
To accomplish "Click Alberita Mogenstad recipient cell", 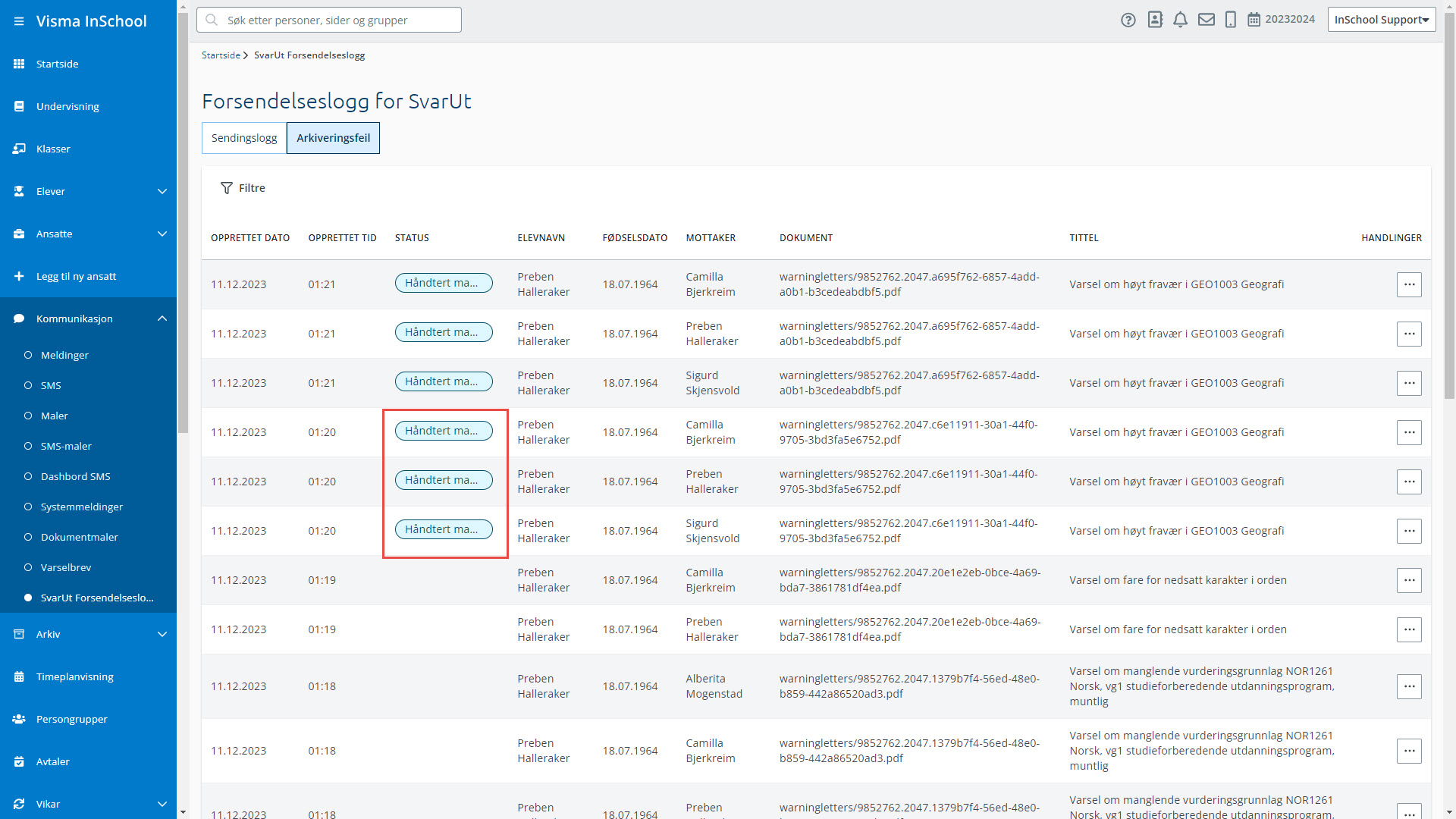I will pos(714,686).
